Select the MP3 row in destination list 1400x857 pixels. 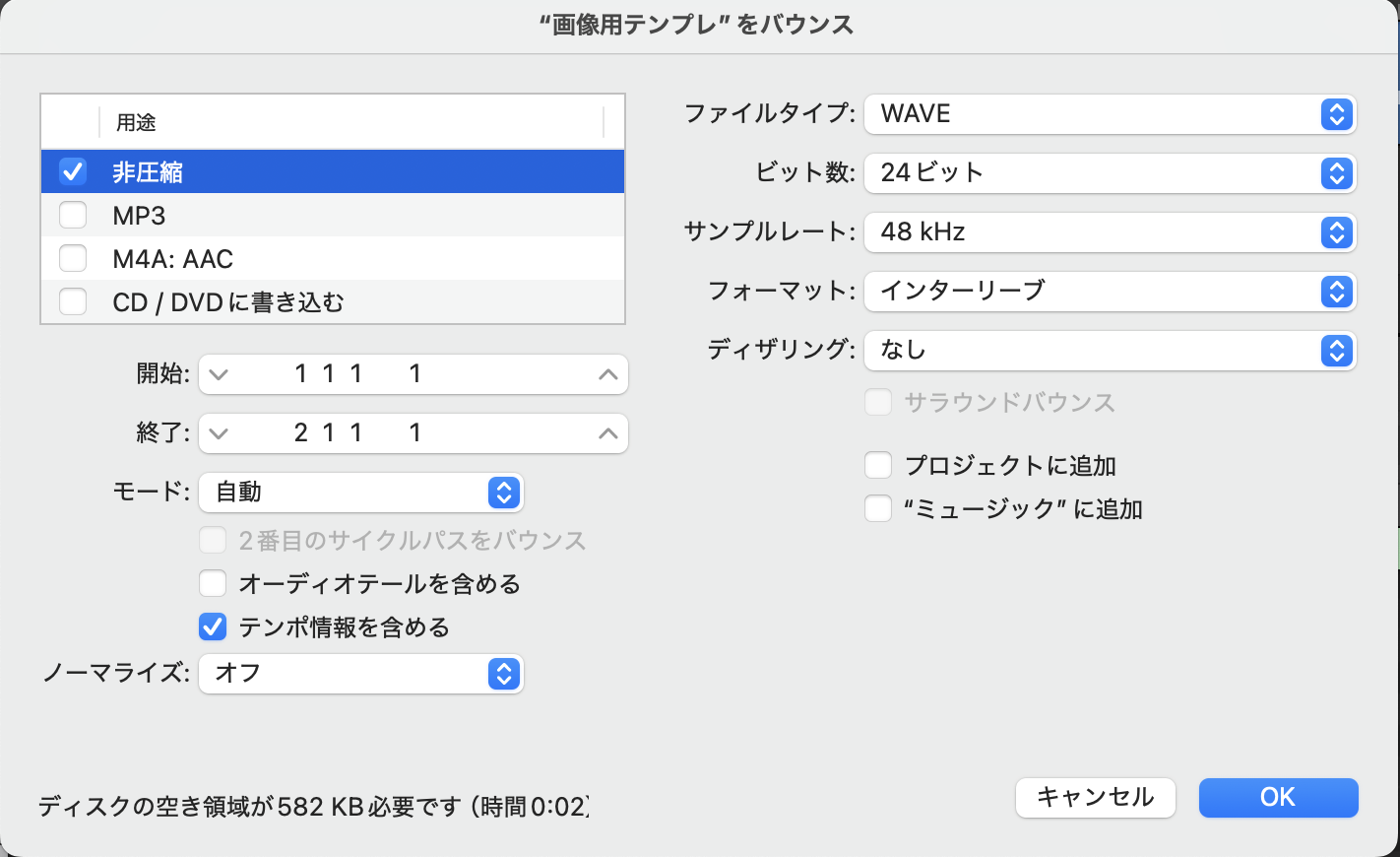click(333, 215)
